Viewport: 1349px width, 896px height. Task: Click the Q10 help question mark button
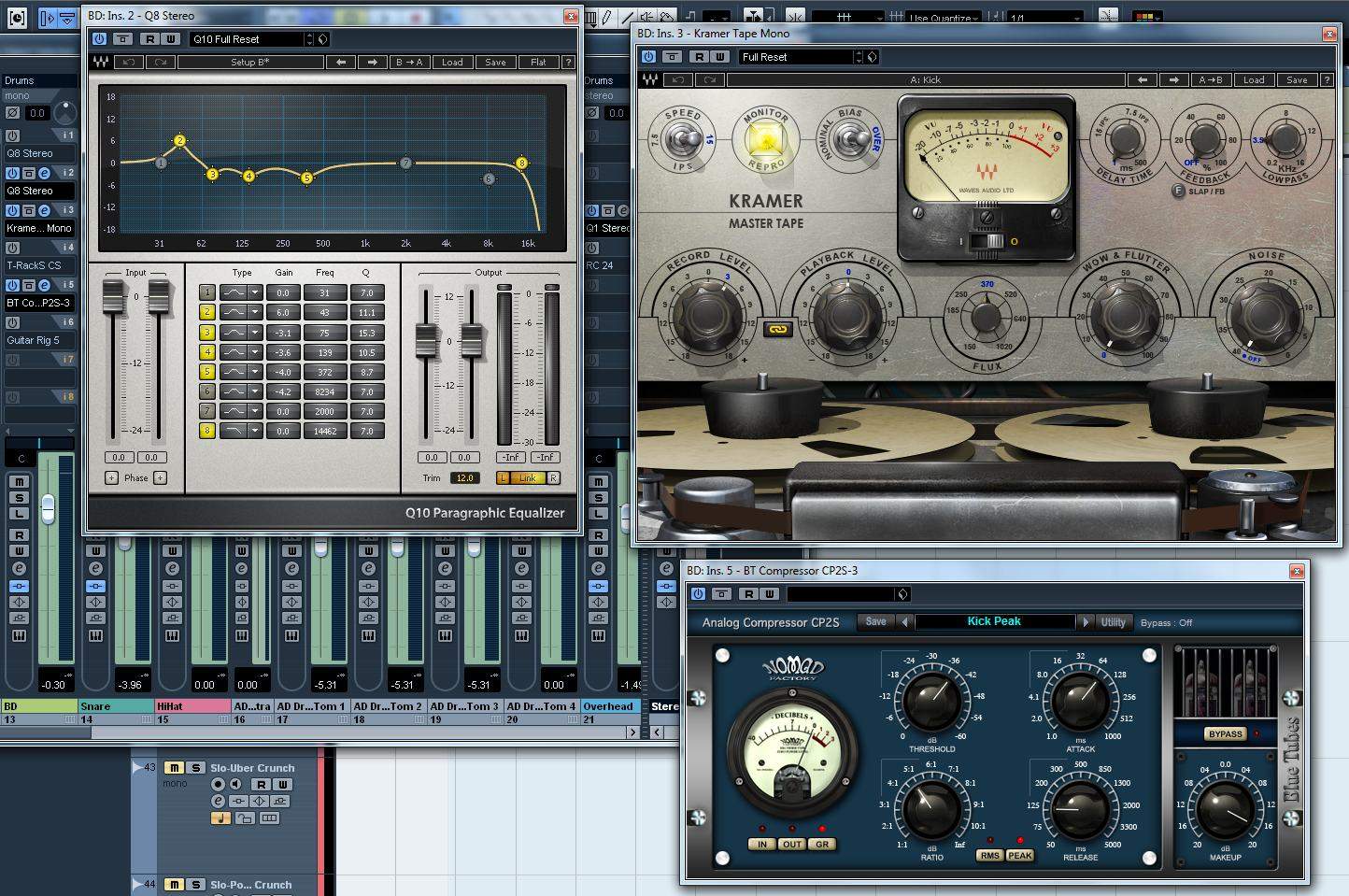click(568, 63)
